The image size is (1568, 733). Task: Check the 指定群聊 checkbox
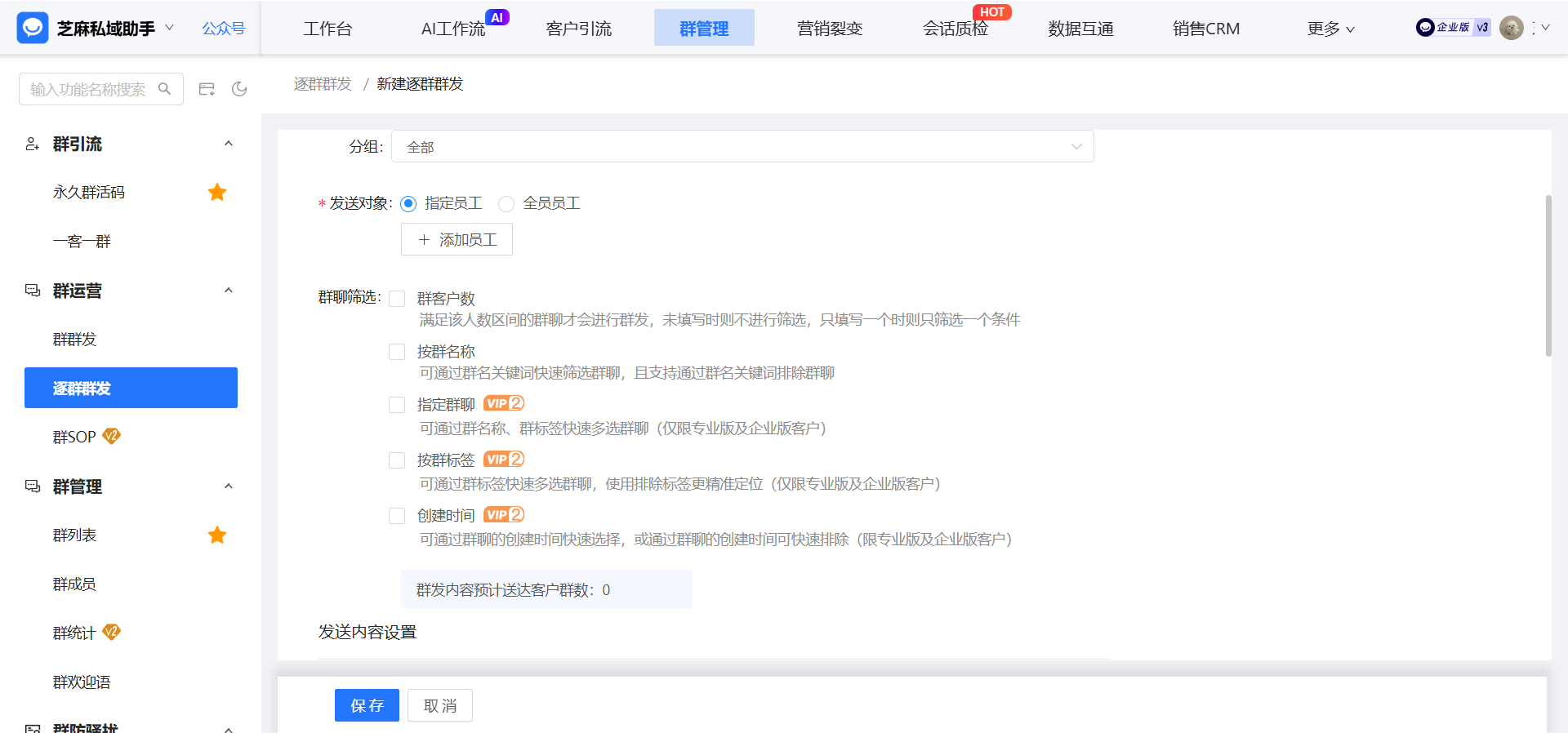point(397,405)
